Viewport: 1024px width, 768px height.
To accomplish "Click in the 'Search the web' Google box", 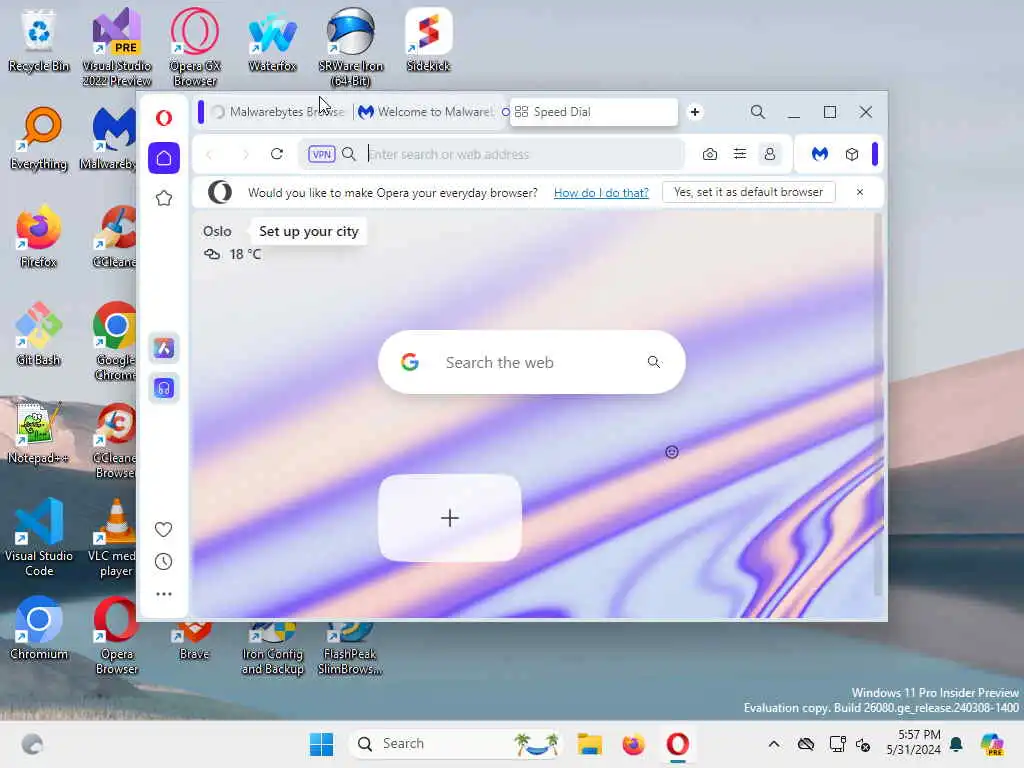I will [532, 362].
